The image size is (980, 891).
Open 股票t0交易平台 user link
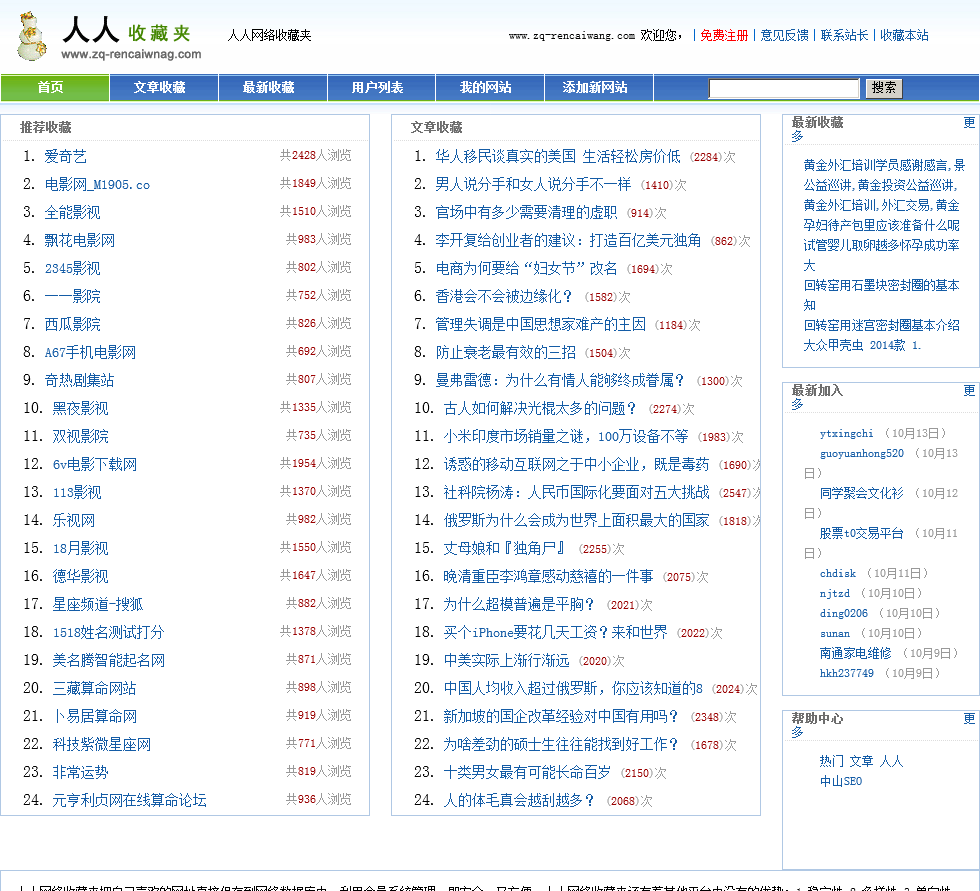point(861,534)
